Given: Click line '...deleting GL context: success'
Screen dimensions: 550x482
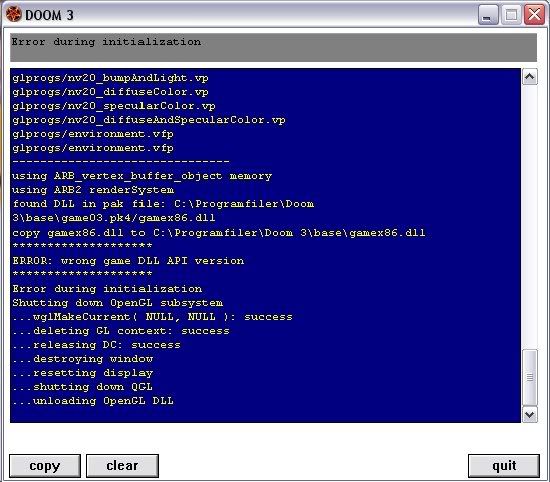Looking at the screenshot, I should 121,331.
